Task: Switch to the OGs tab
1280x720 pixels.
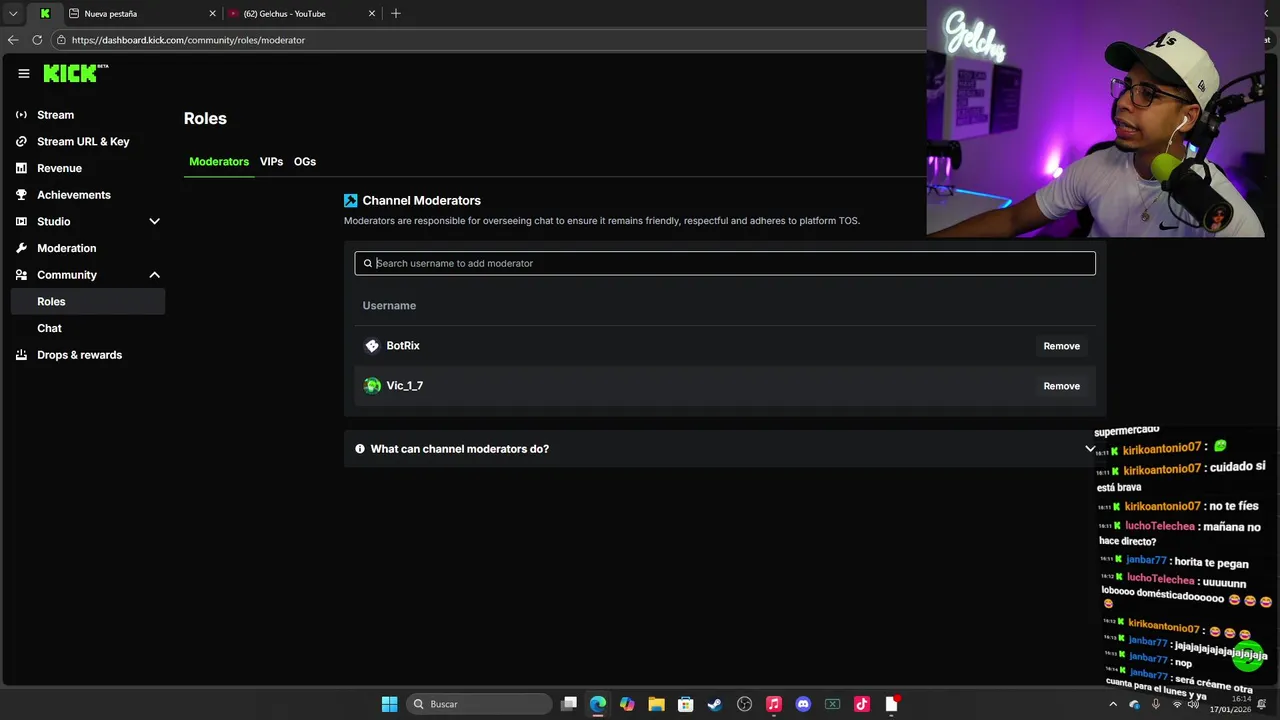Action: tap(305, 162)
